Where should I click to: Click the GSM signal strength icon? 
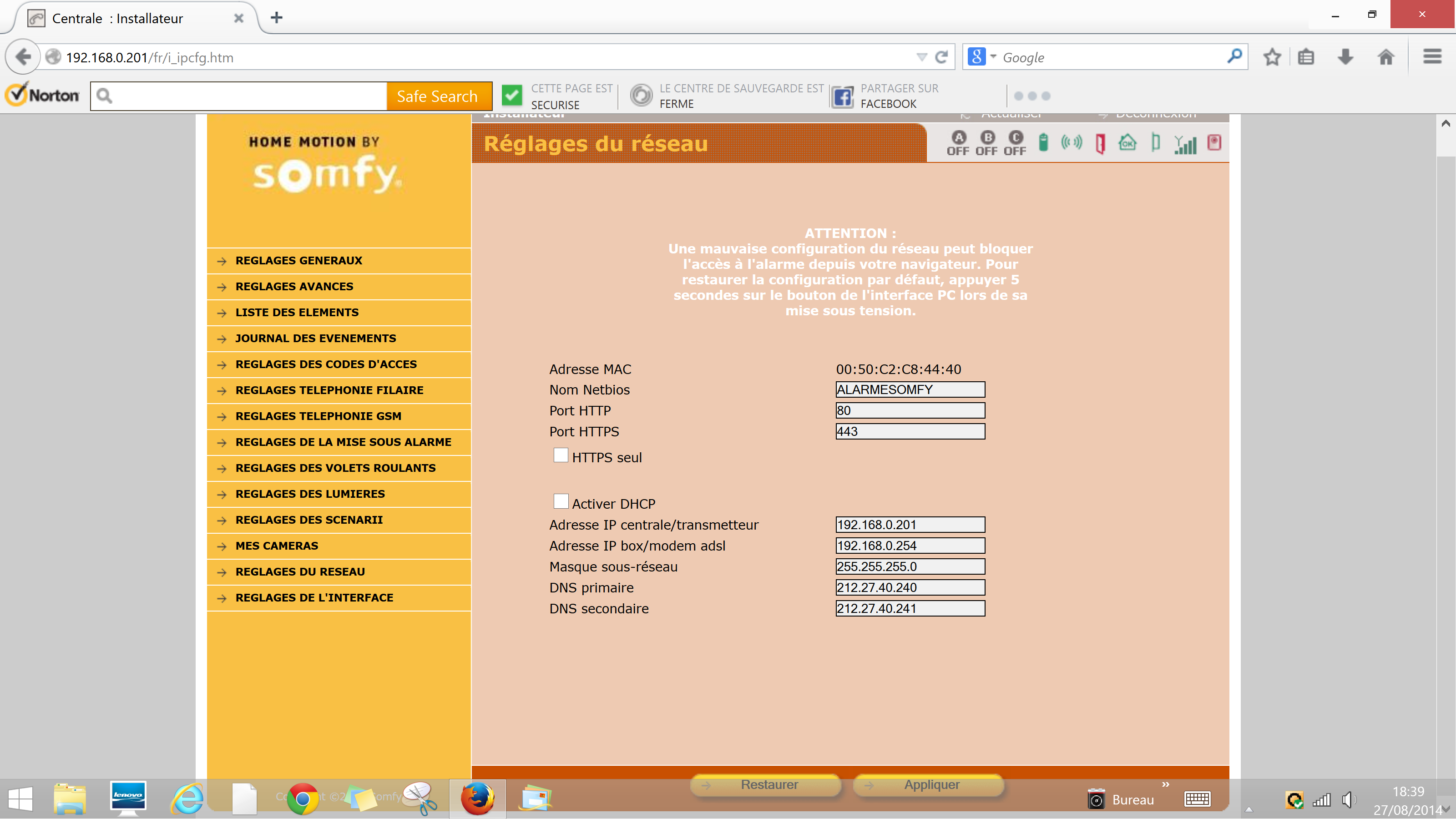[1185, 144]
